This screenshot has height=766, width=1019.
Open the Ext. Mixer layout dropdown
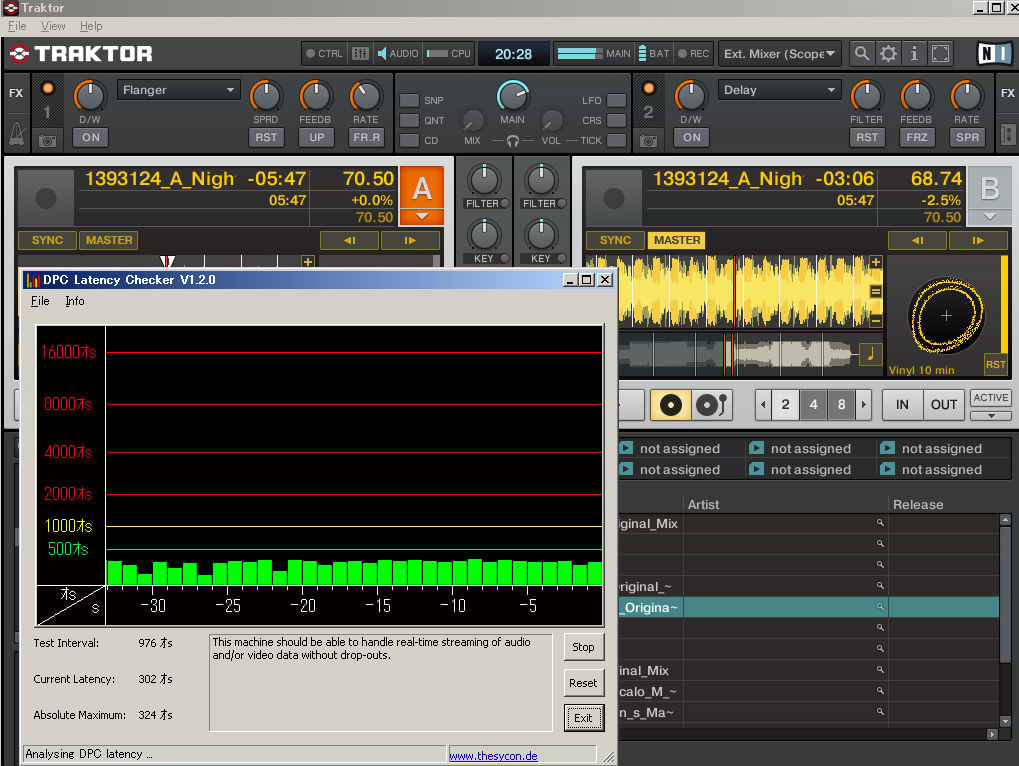[x=780, y=53]
